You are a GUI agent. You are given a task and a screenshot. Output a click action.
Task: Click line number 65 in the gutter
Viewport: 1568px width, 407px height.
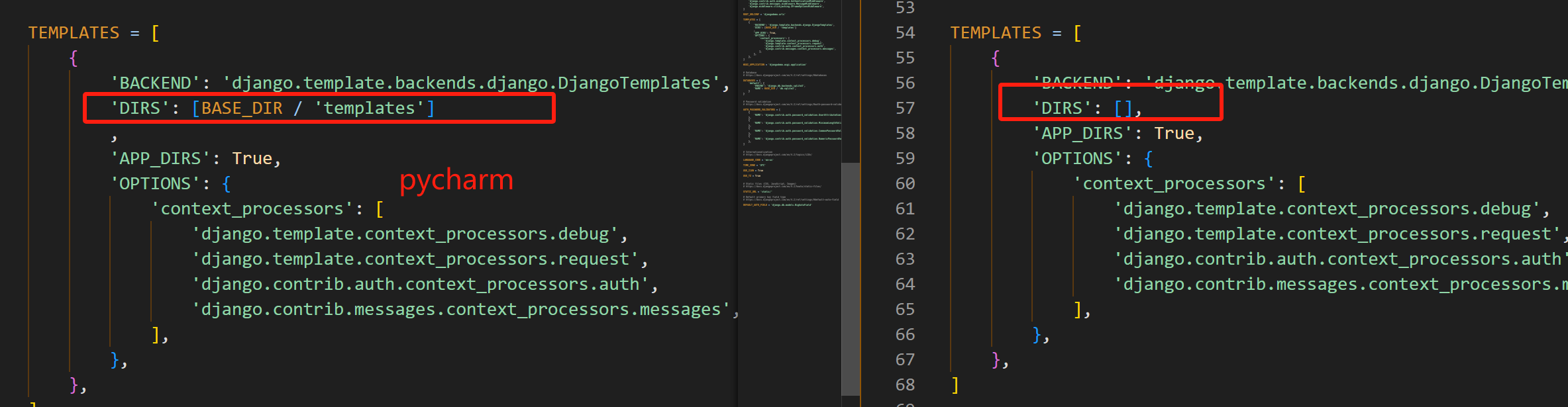coord(905,309)
